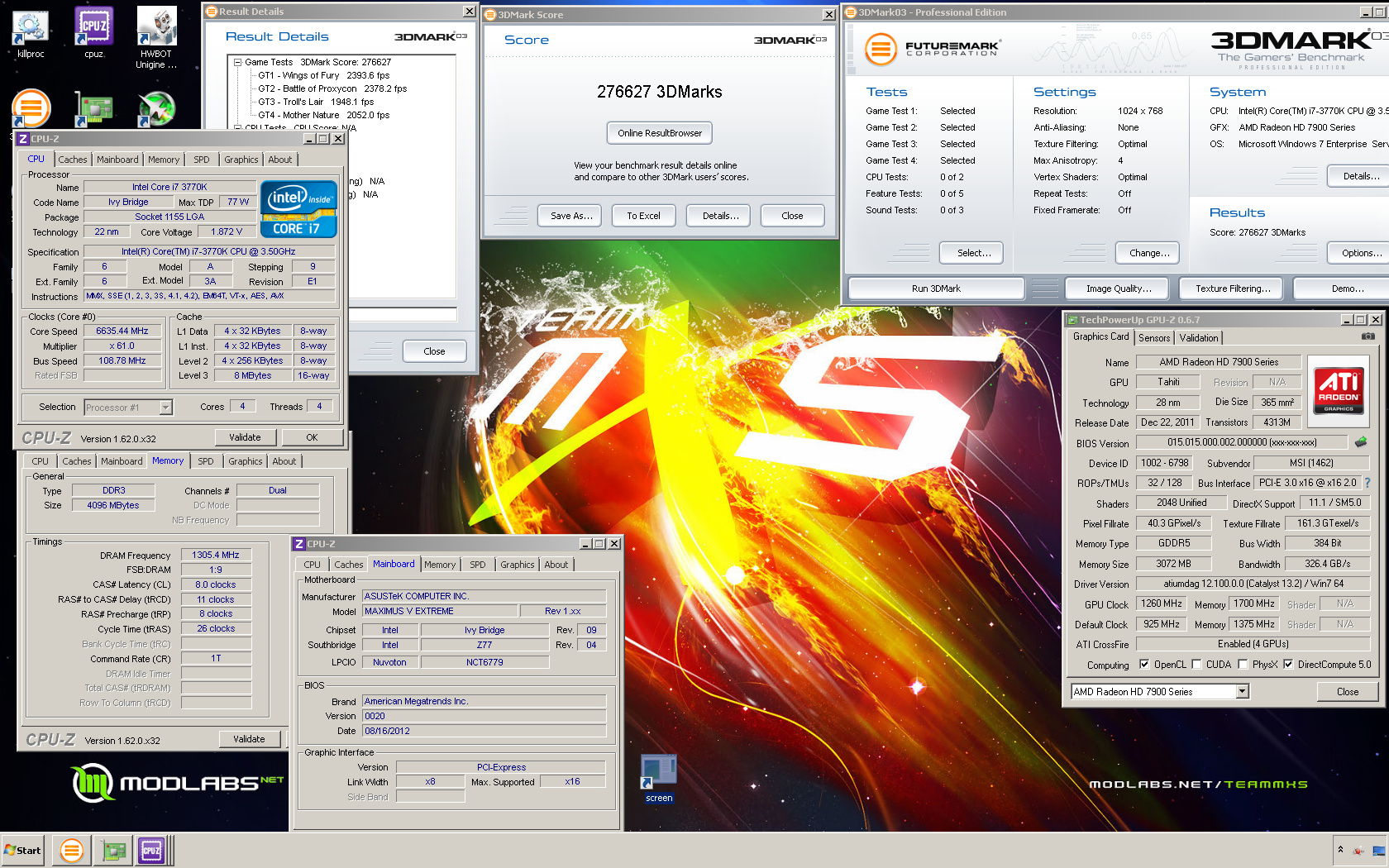Click the Mainboard CPU-Z window title icon
This screenshot has width=1389, height=868.
click(299, 544)
